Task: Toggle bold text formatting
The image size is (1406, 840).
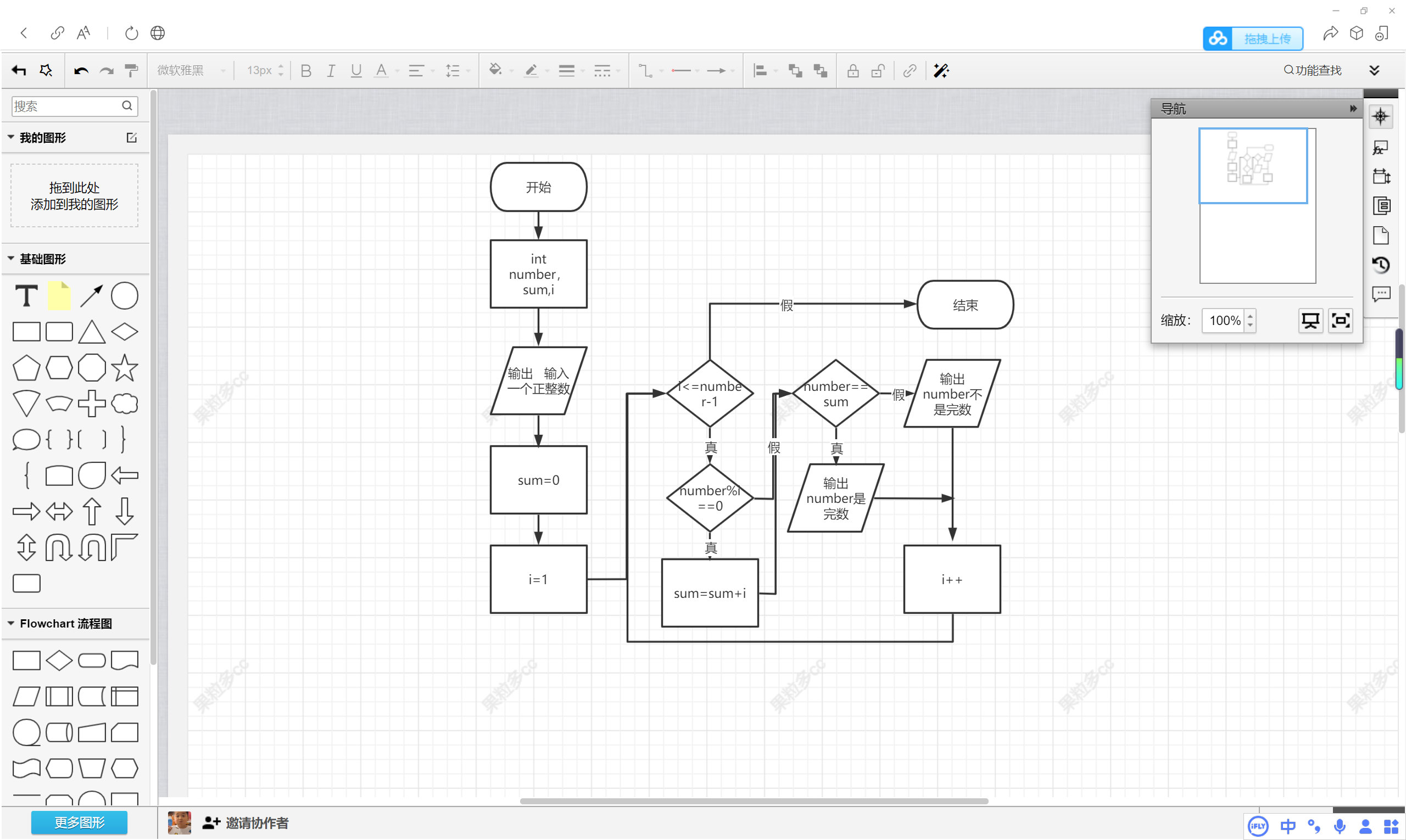Action: click(306, 70)
